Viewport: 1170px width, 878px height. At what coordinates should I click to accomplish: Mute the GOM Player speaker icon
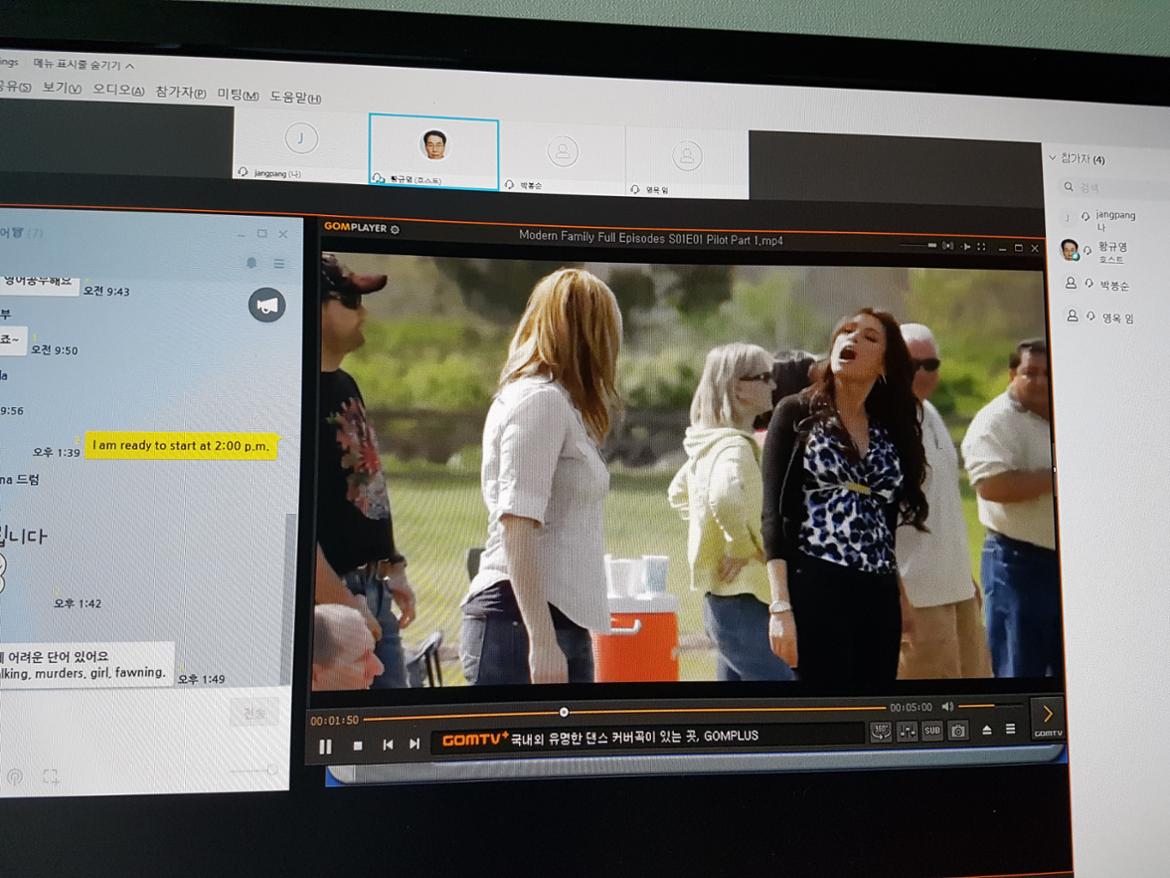[947, 707]
